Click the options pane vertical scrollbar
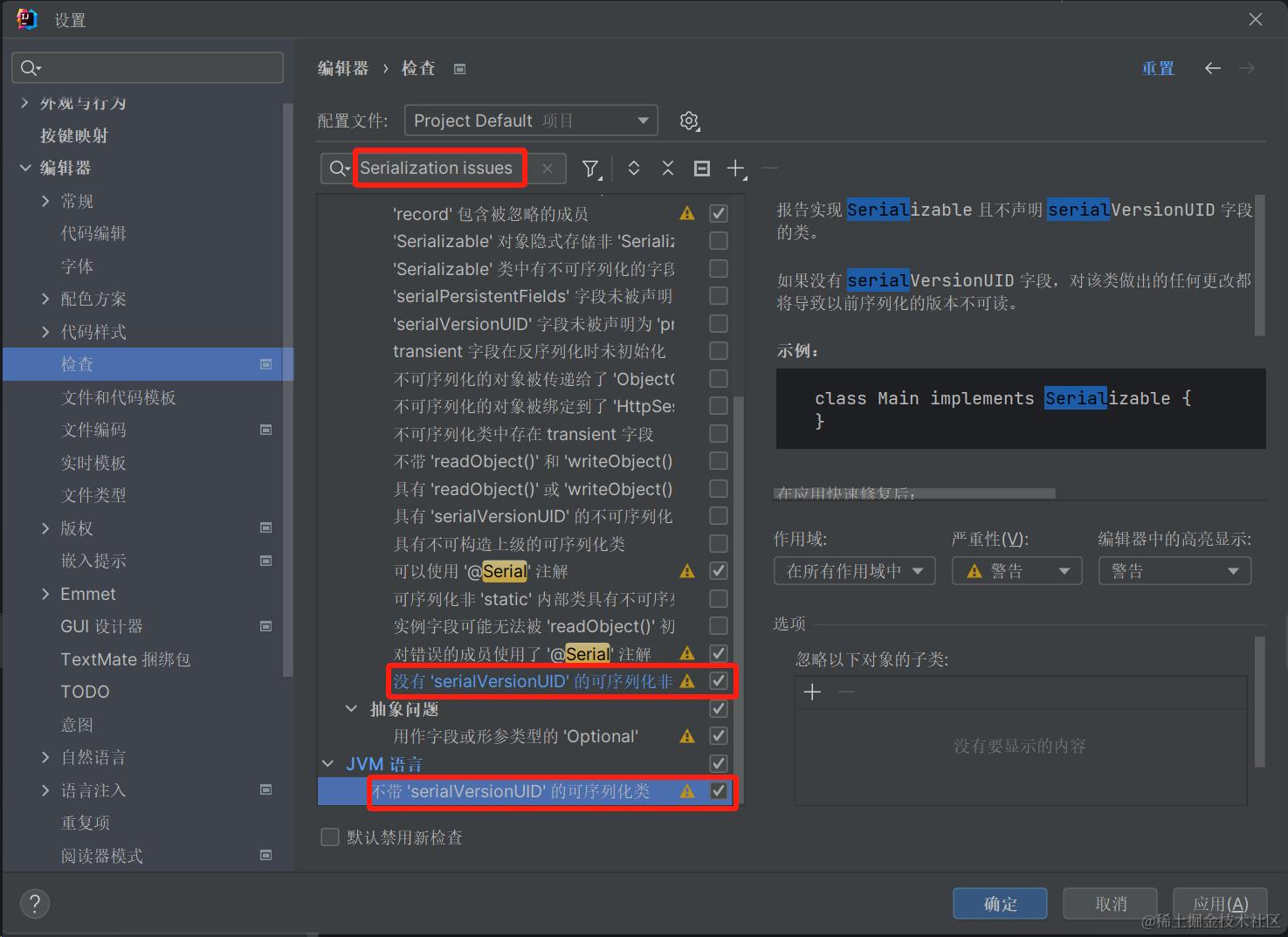 click(x=1259, y=701)
